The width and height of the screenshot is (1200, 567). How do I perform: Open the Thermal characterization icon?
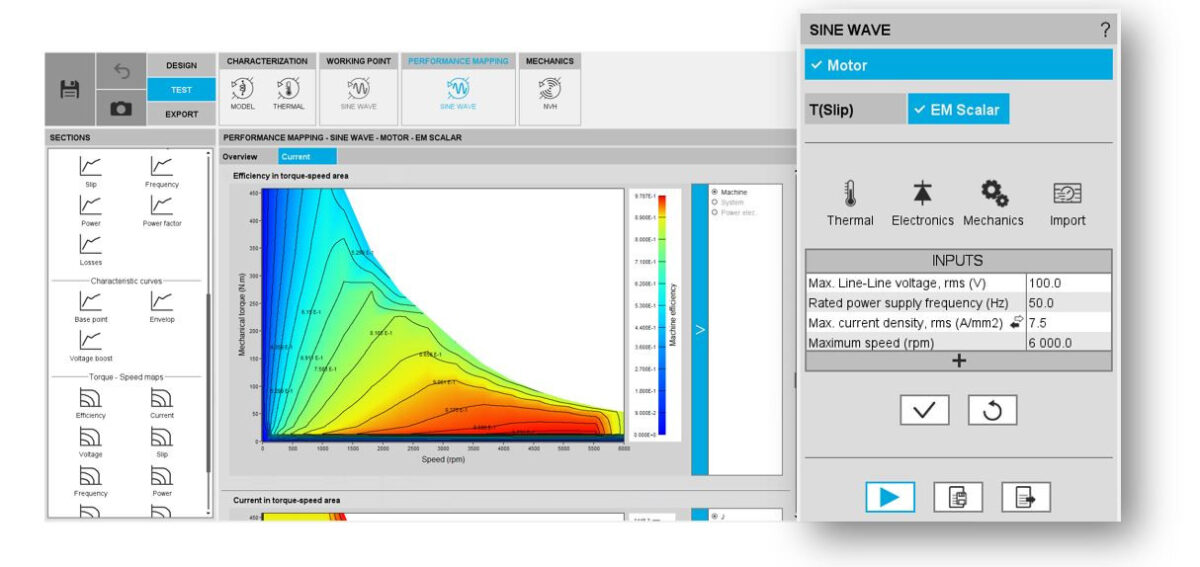pos(288,89)
